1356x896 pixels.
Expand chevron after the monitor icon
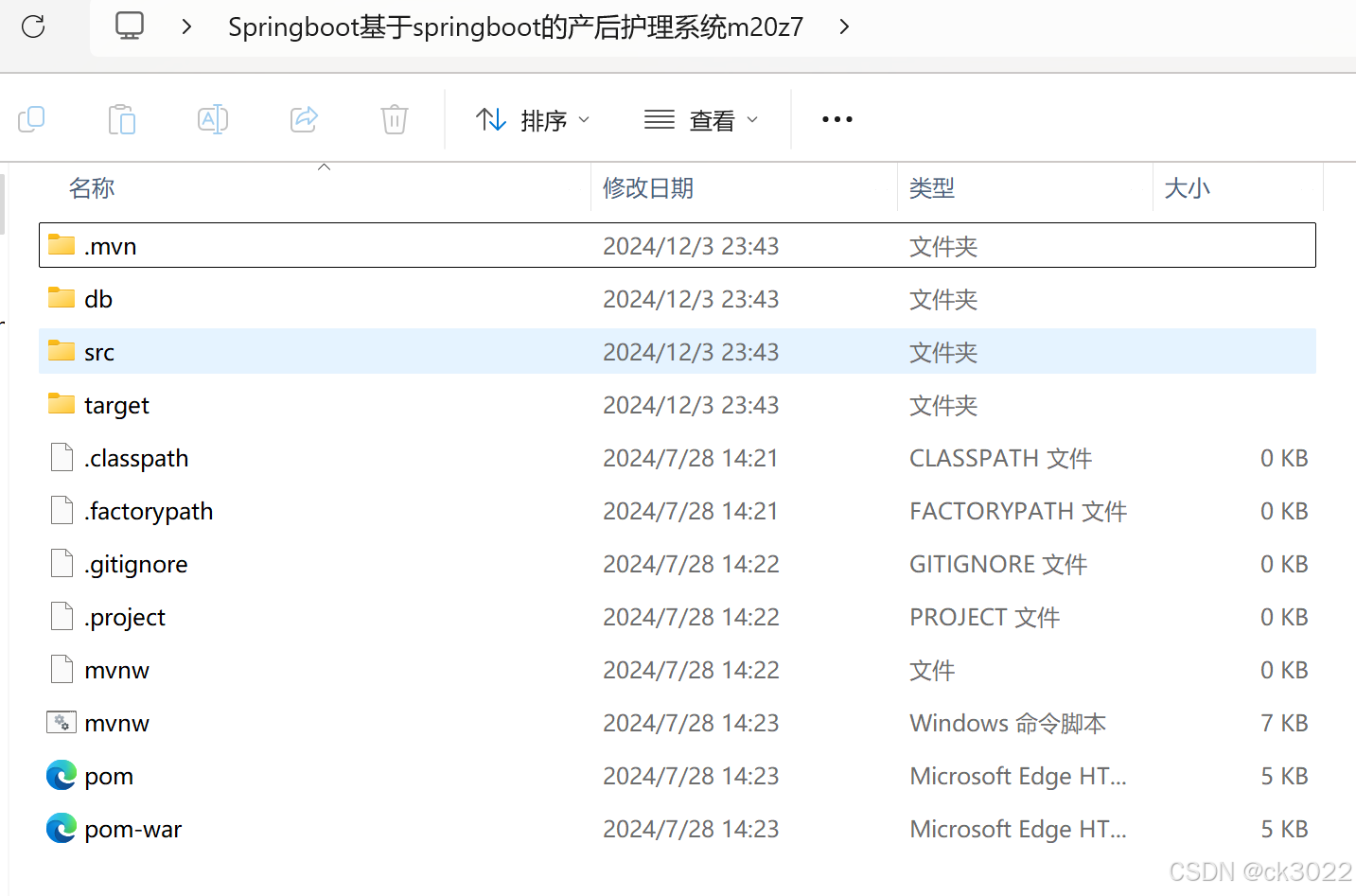point(186,26)
